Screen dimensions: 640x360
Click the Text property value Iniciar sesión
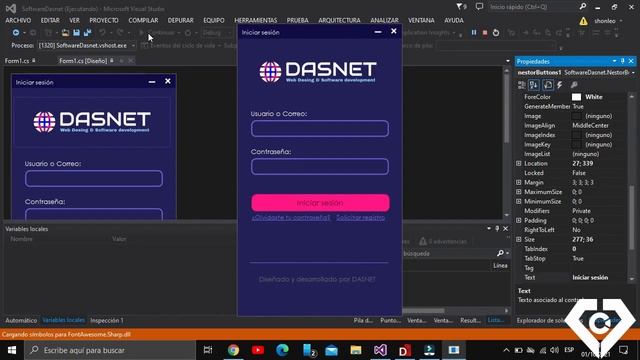click(x=590, y=278)
